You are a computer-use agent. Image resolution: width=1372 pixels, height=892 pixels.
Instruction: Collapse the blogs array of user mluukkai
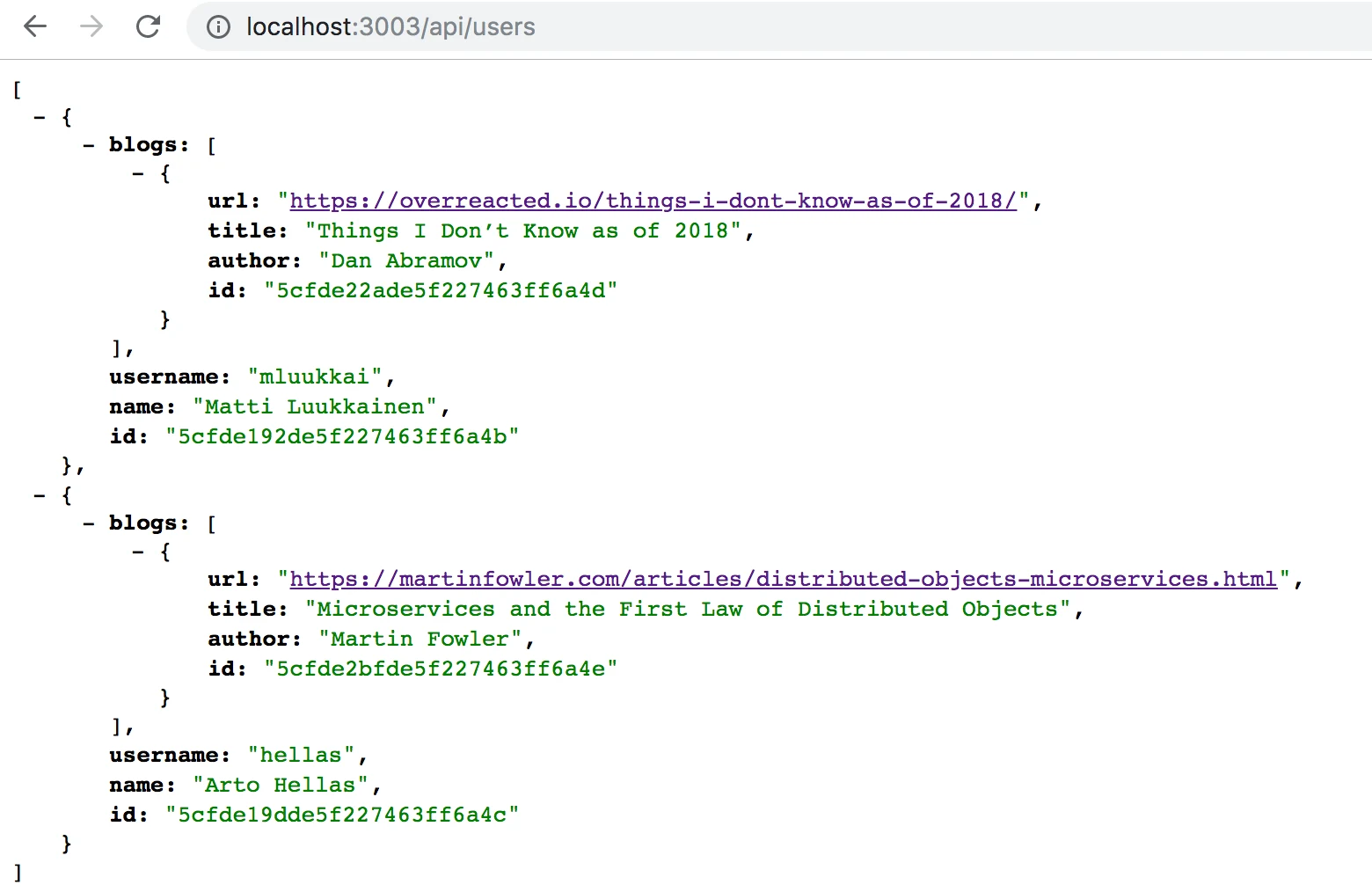tap(89, 145)
